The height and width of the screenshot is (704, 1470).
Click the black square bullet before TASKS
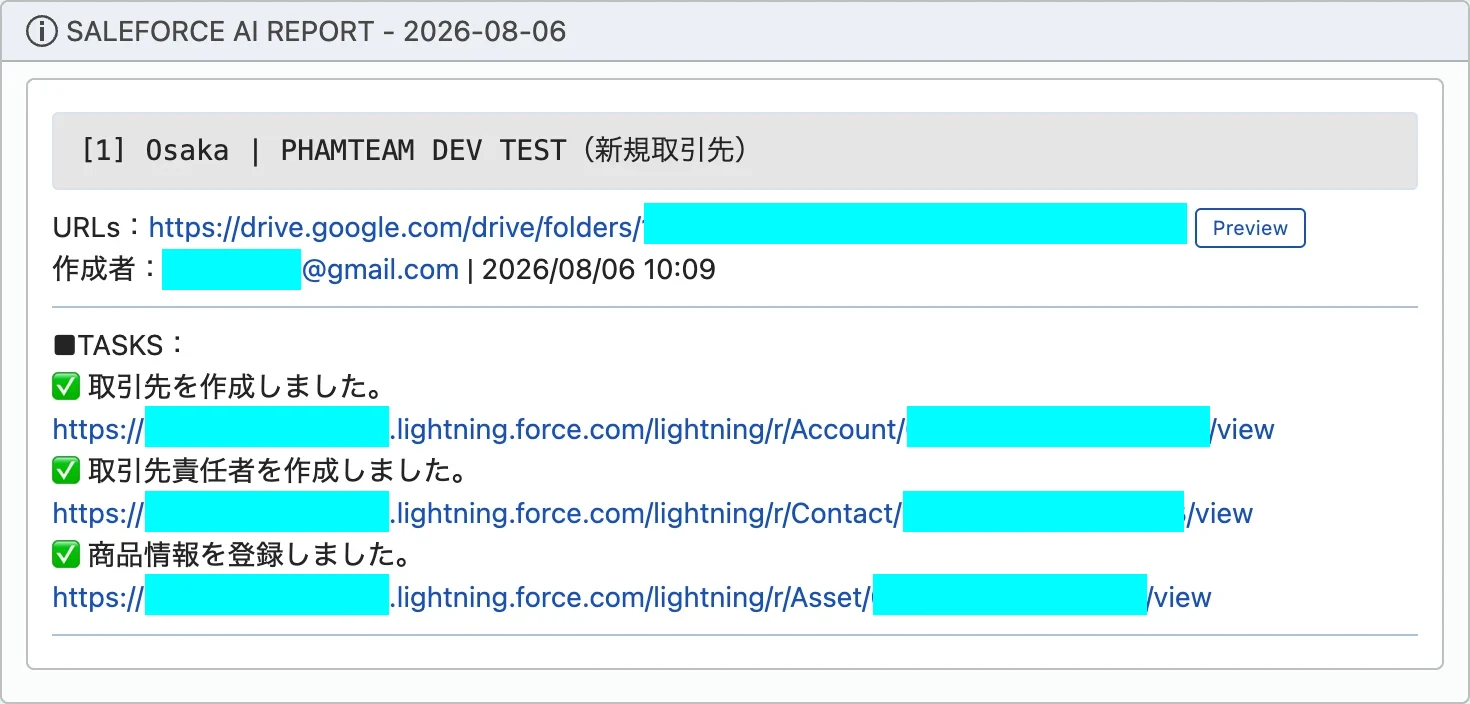pos(64,346)
